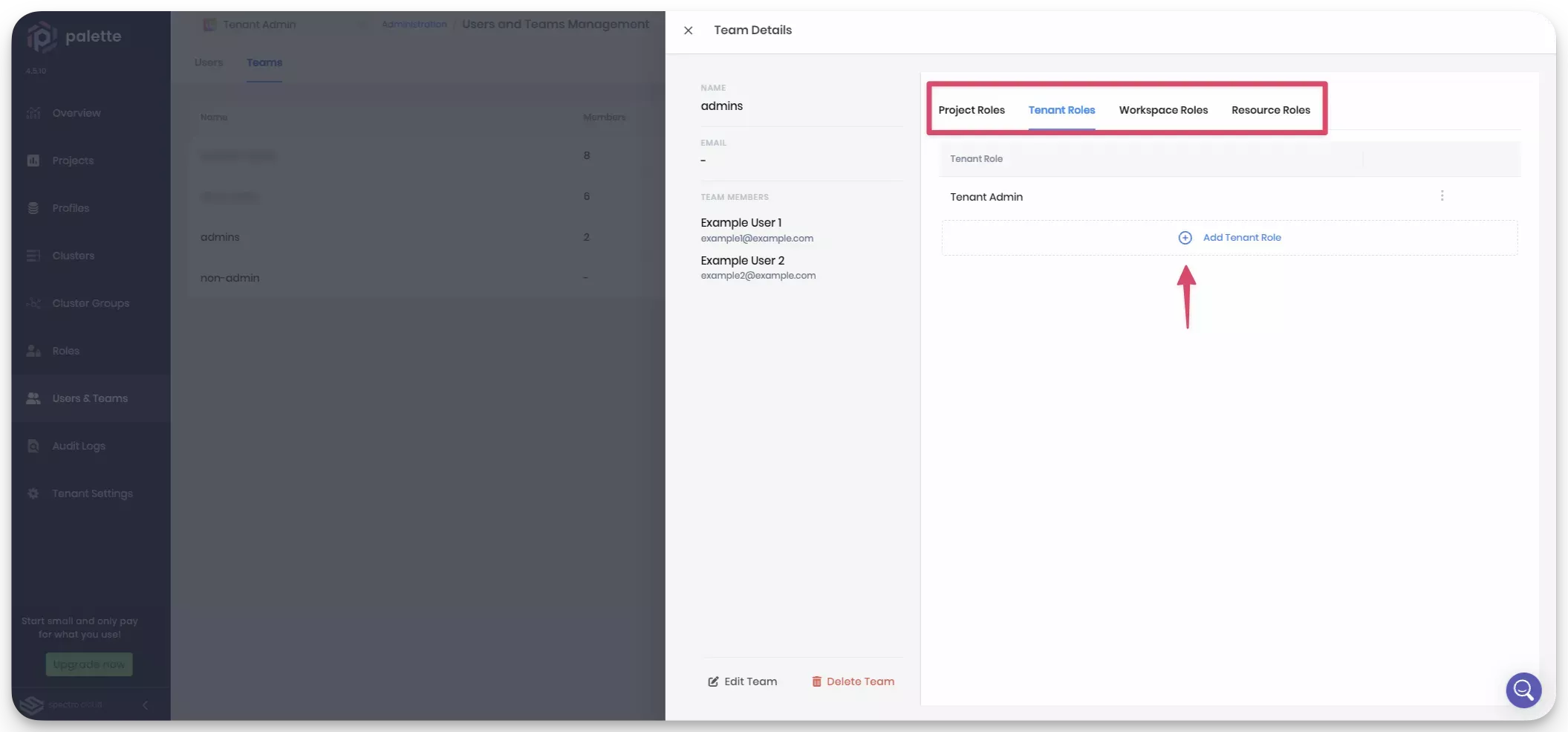Open the Tenant Admin three-dot menu
Image resolution: width=1568 pixels, height=732 pixels.
[x=1442, y=196]
